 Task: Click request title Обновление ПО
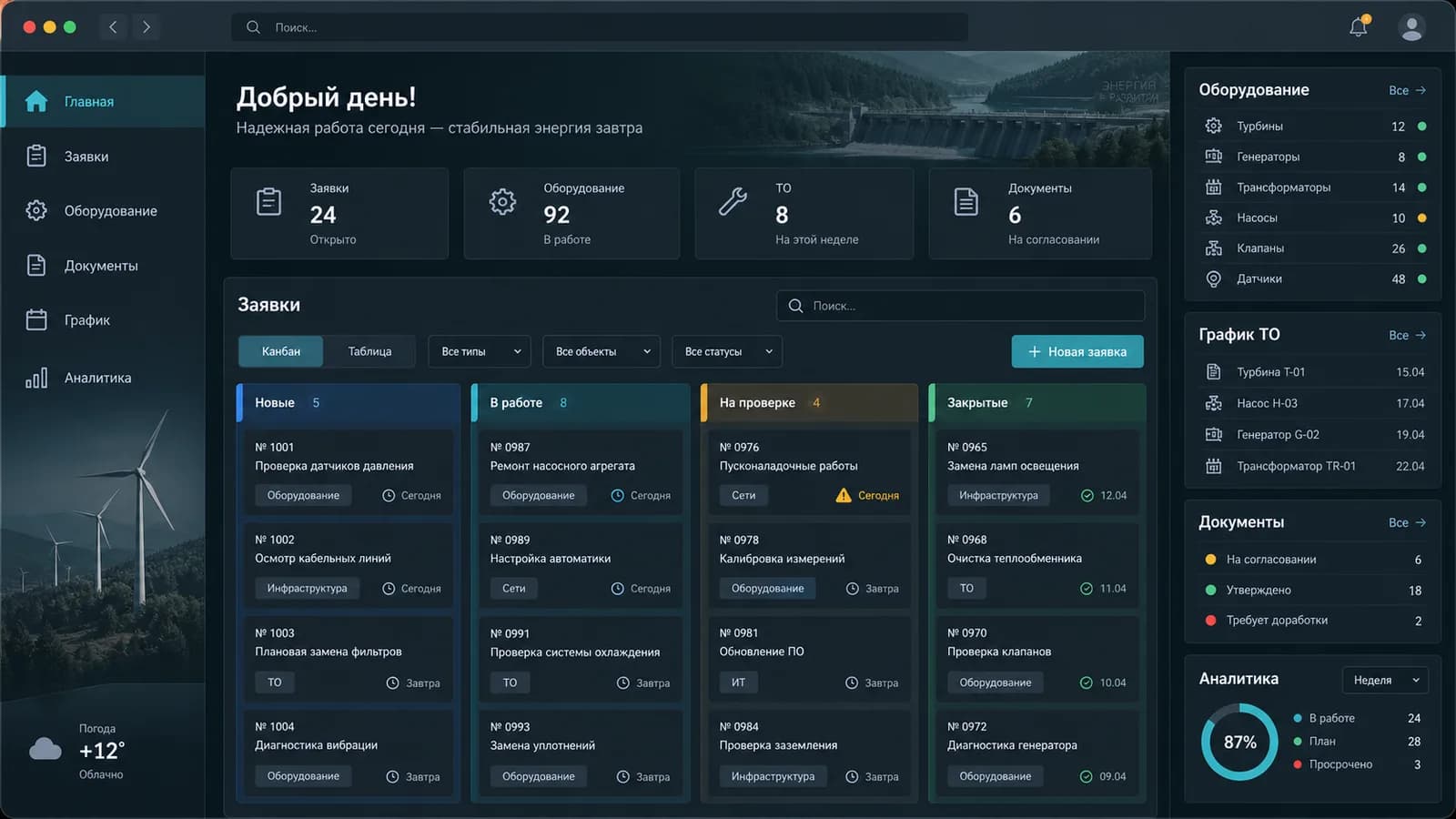pyautogui.click(x=762, y=651)
